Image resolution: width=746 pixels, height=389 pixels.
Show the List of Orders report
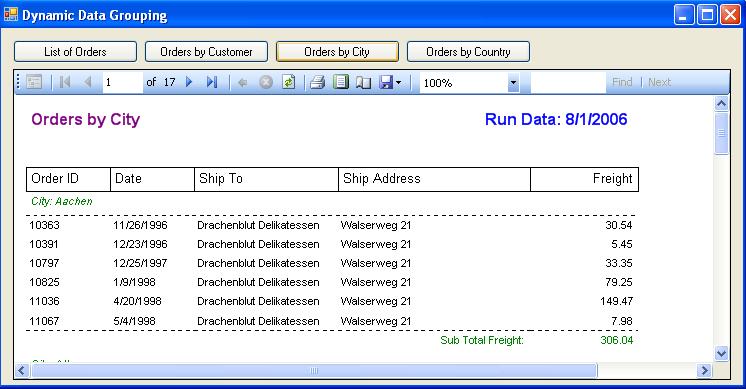75,51
